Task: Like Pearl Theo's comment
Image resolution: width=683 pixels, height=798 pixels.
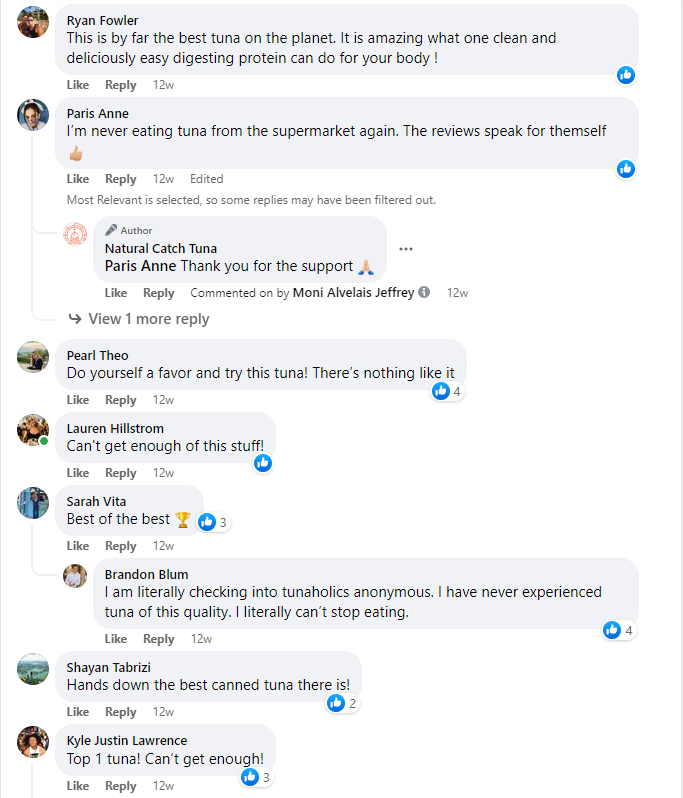Action: click(78, 400)
